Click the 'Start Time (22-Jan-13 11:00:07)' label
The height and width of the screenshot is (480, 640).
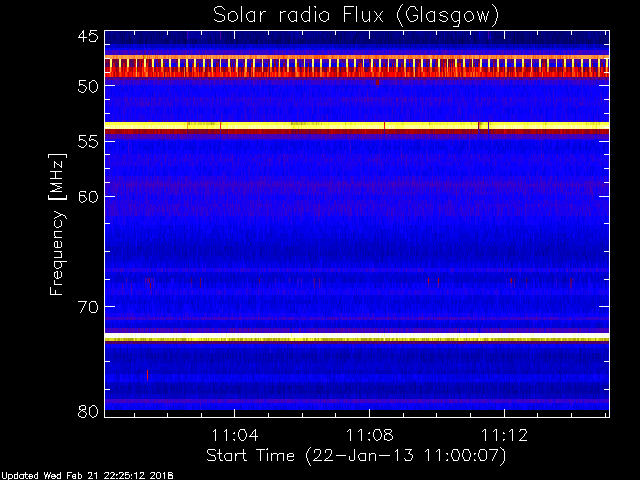(356, 456)
